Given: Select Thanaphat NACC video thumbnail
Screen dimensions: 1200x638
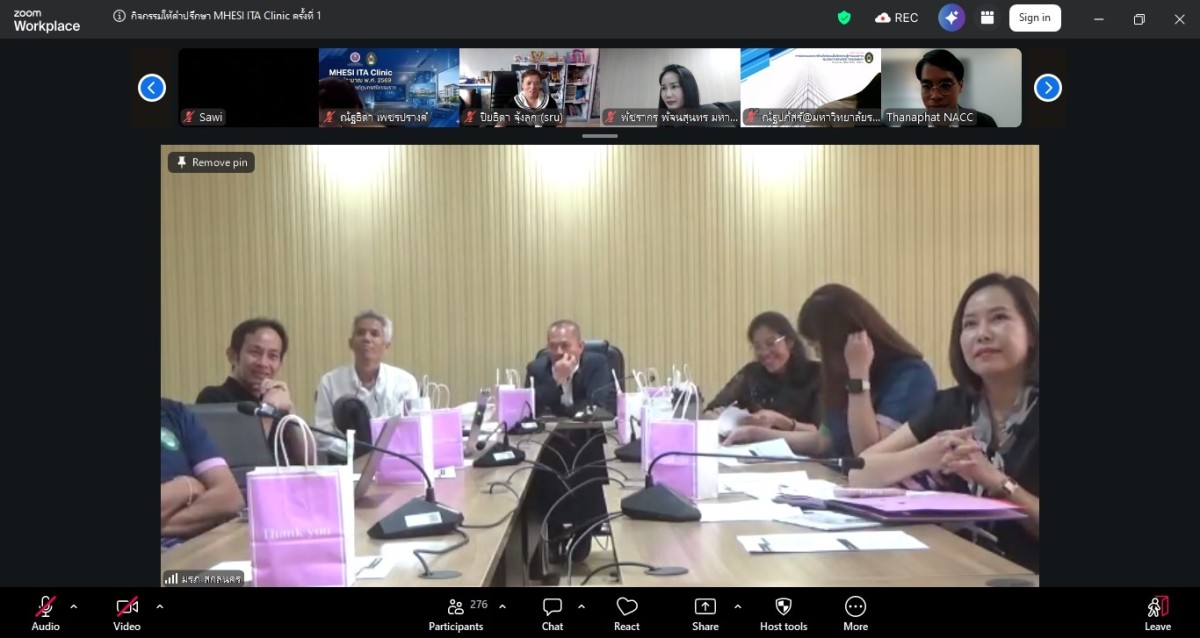Looking at the screenshot, I should point(951,88).
